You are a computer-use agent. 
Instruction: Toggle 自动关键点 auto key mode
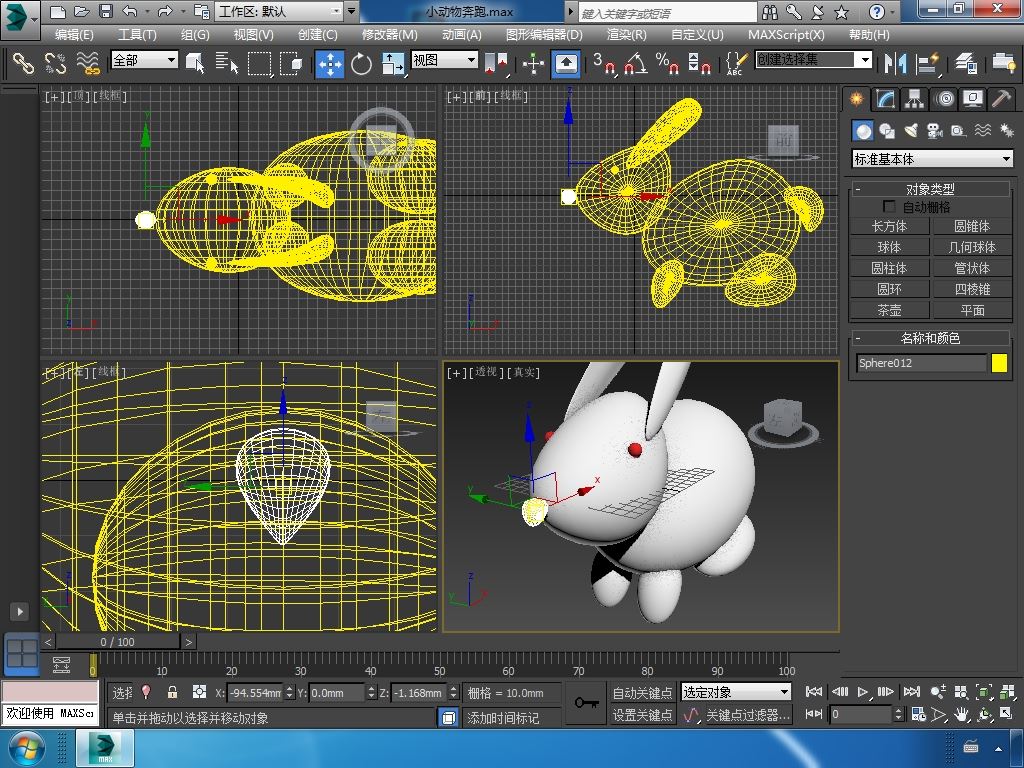(642, 692)
